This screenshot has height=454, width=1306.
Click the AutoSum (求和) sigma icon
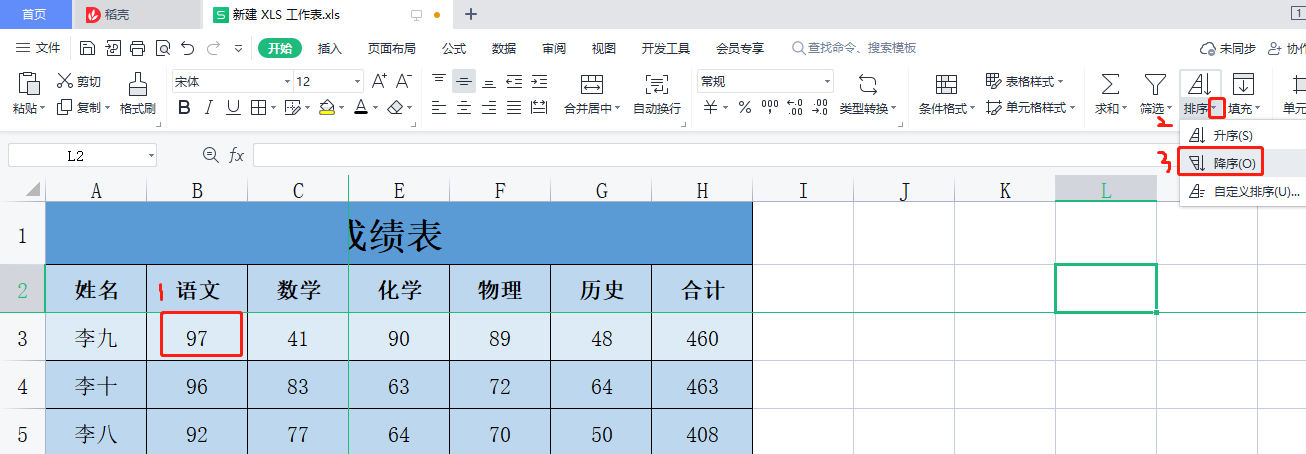click(x=1109, y=84)
